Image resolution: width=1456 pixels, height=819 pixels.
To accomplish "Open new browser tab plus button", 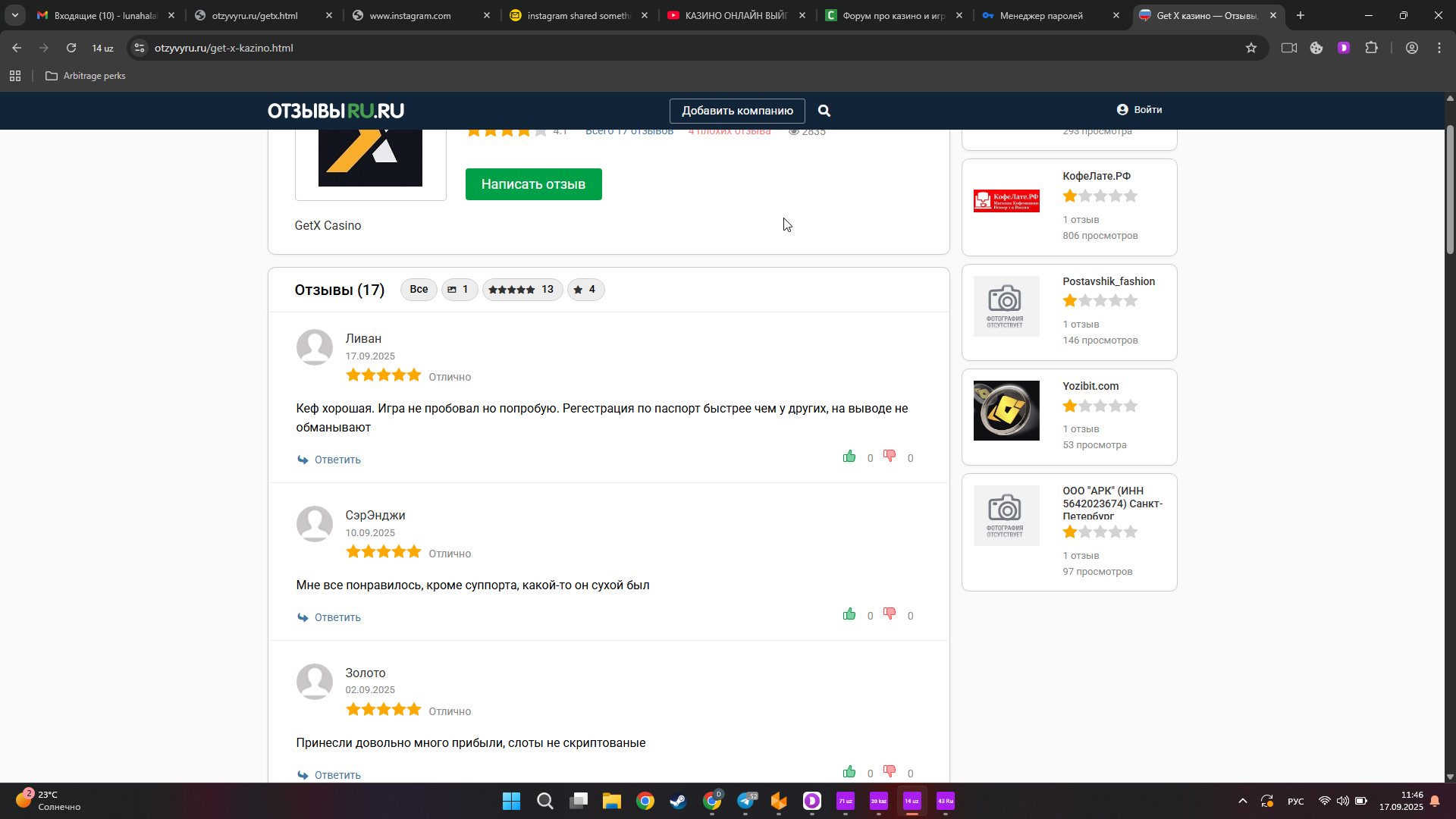I will click(x=1301, y=15).
